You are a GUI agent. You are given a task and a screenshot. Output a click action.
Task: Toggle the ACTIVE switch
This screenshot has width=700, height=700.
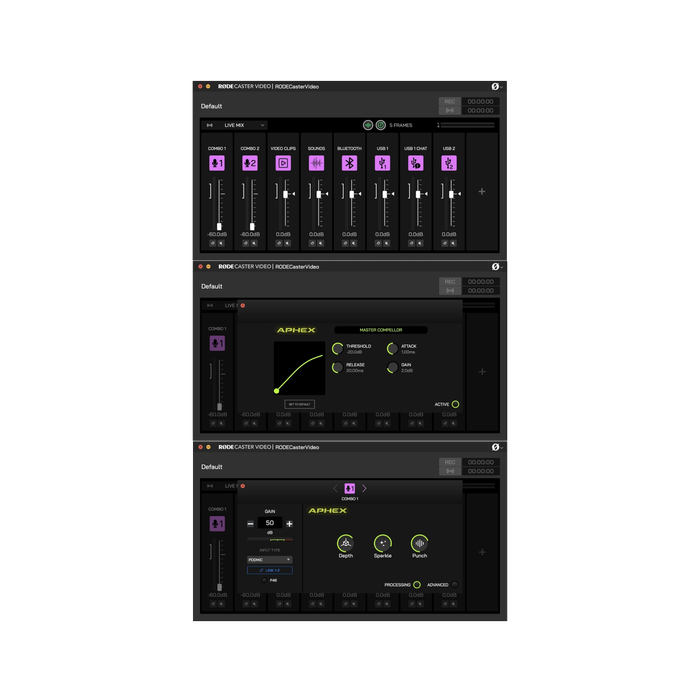(x=455, y=404)
